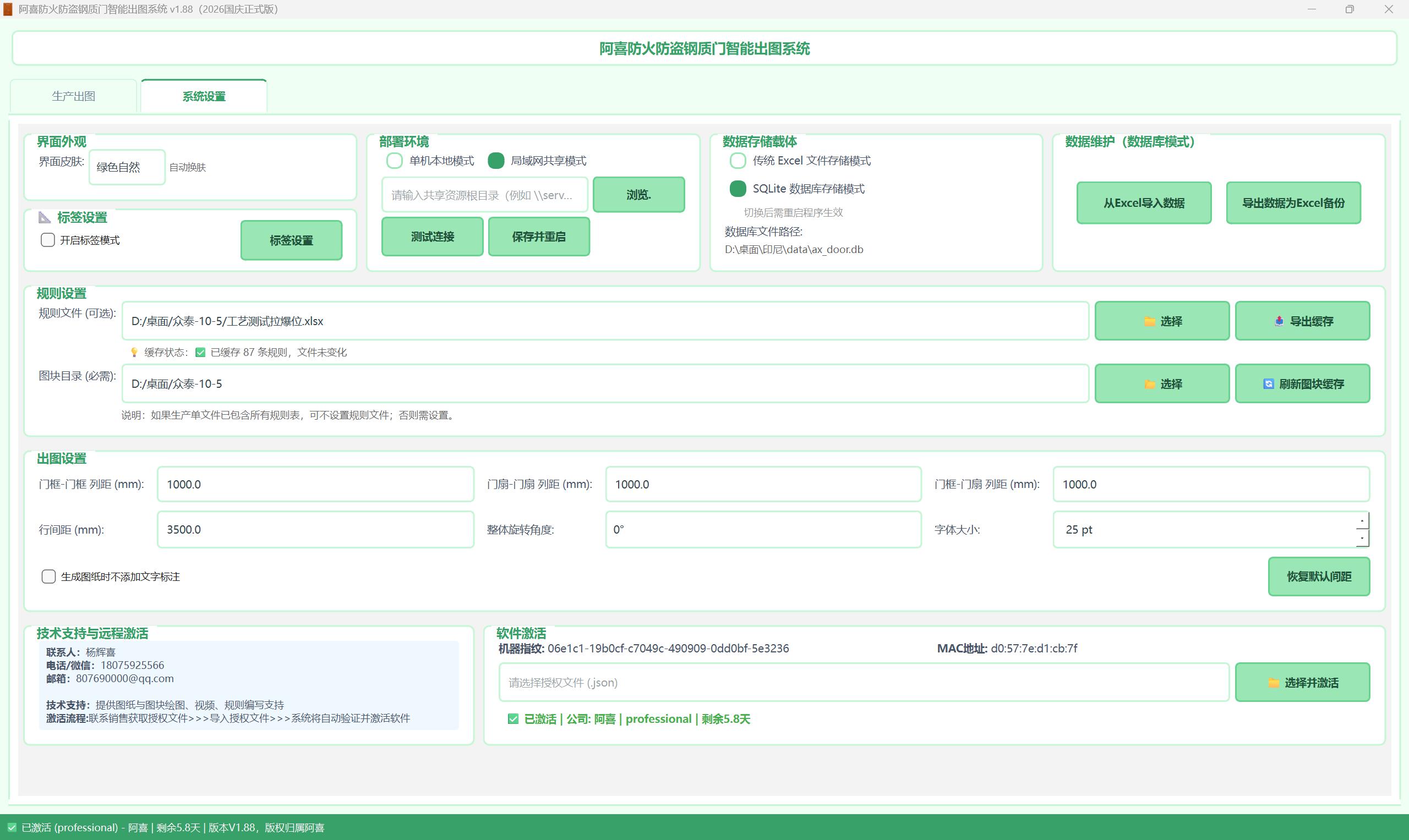
Task: Click 导出数据为Excel备份 button
Action: pos(1293,202)
